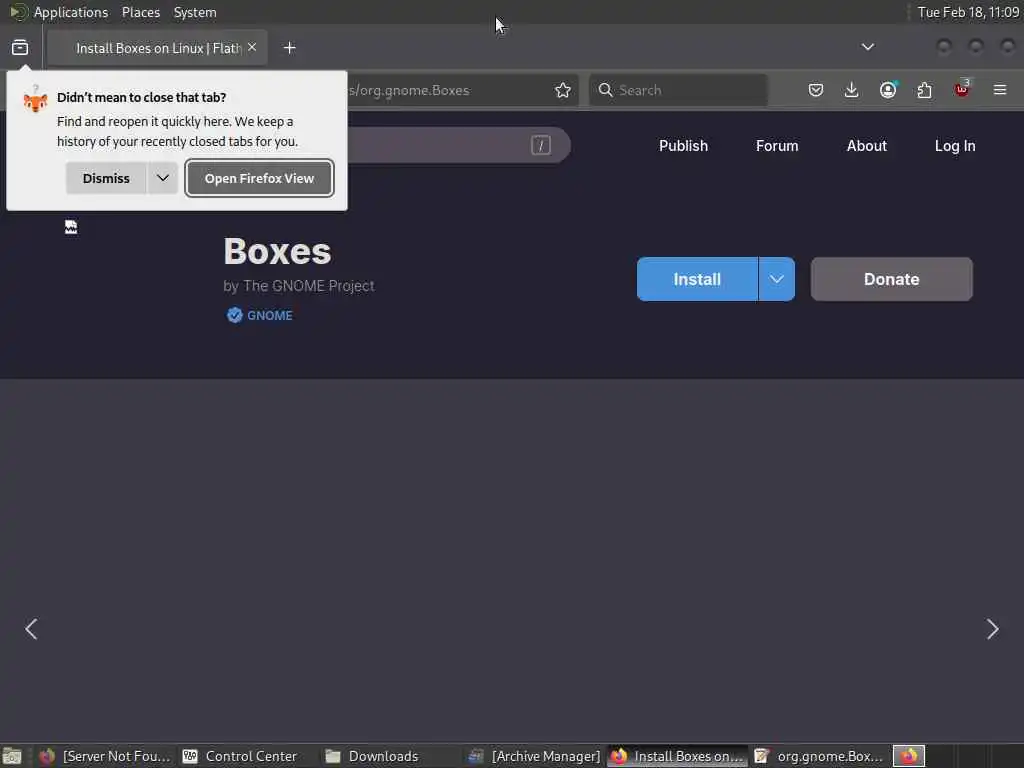Click the show desktop icon in taskbar
The width and height of the screenshot is (1024, 768).
pyautogui.click(x=12, y=756)
